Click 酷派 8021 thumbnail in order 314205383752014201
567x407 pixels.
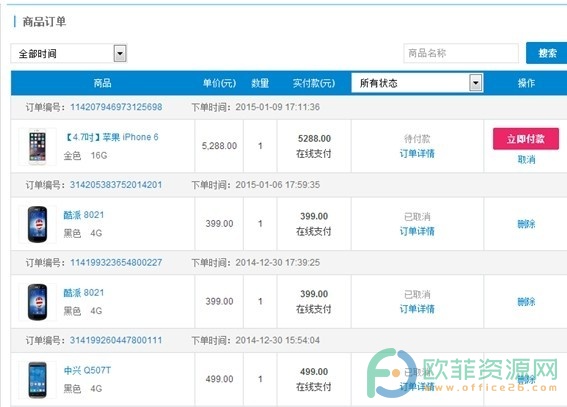38,224
